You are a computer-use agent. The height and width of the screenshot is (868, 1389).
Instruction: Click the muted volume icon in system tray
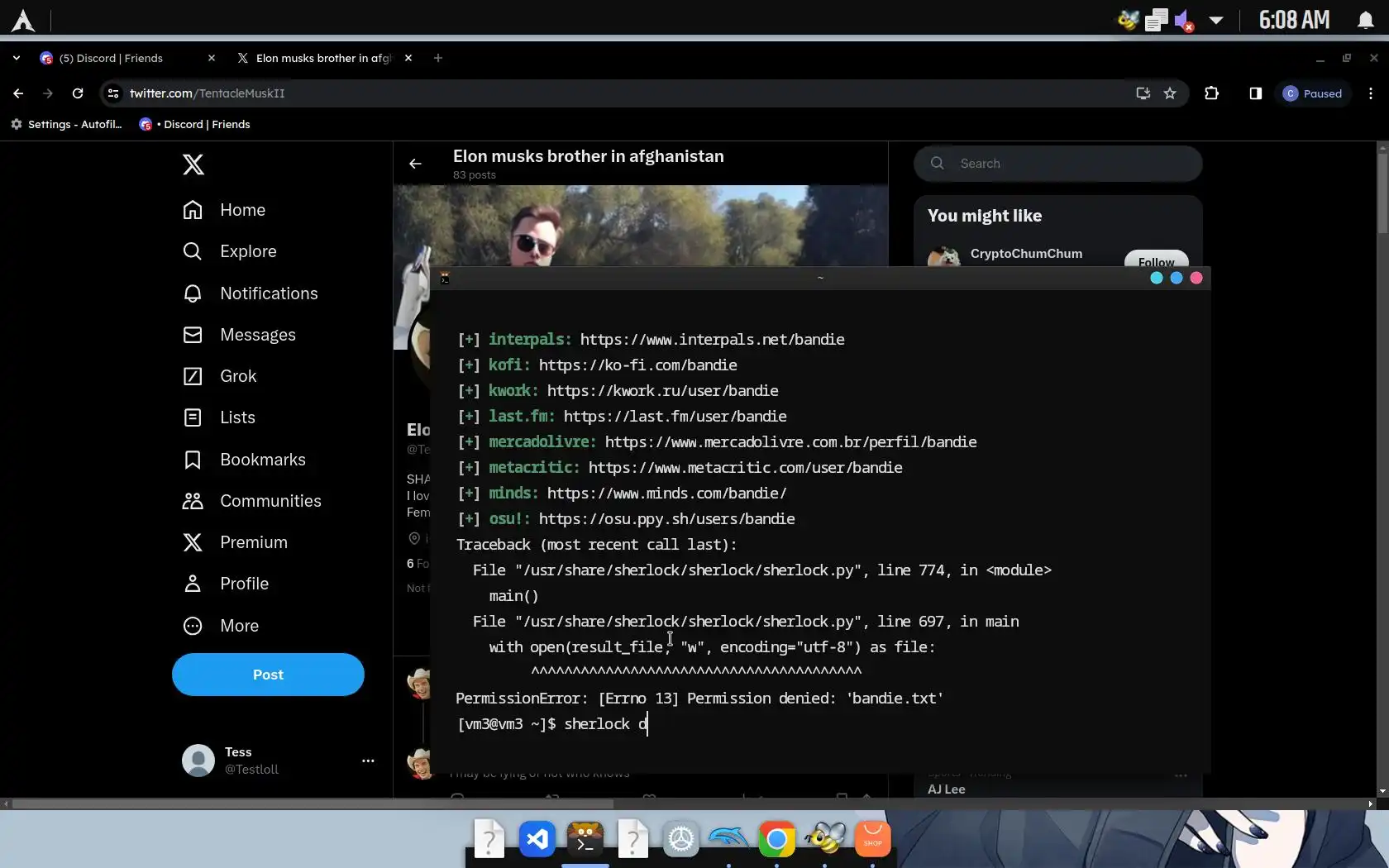coord(1184,20)
